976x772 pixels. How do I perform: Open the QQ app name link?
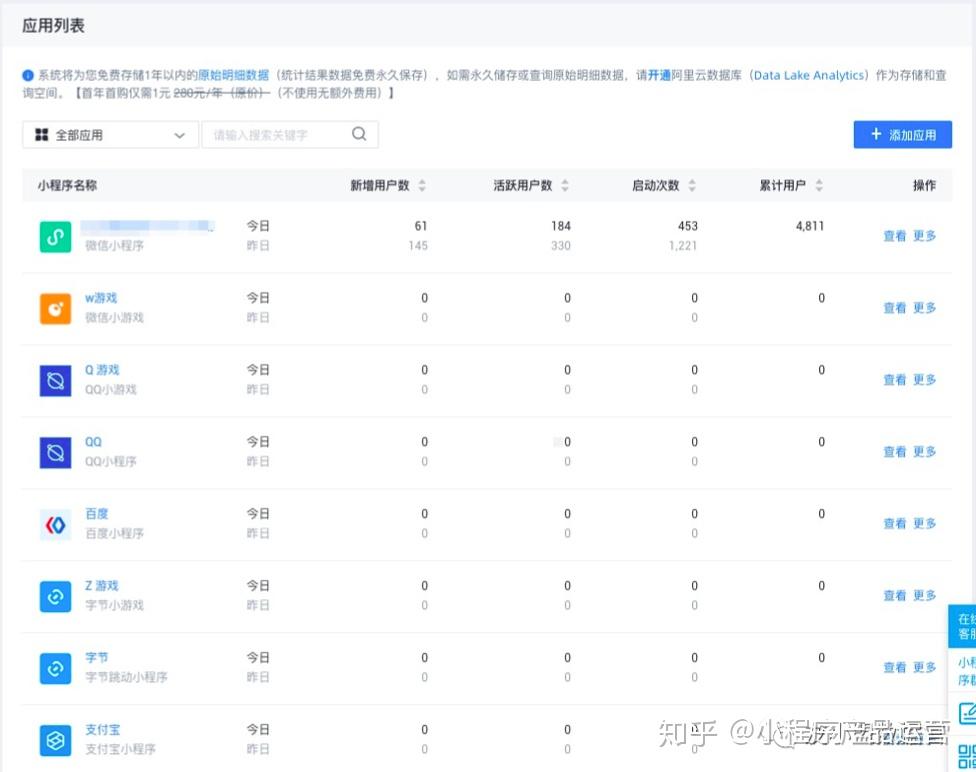(x=93, y=442)
